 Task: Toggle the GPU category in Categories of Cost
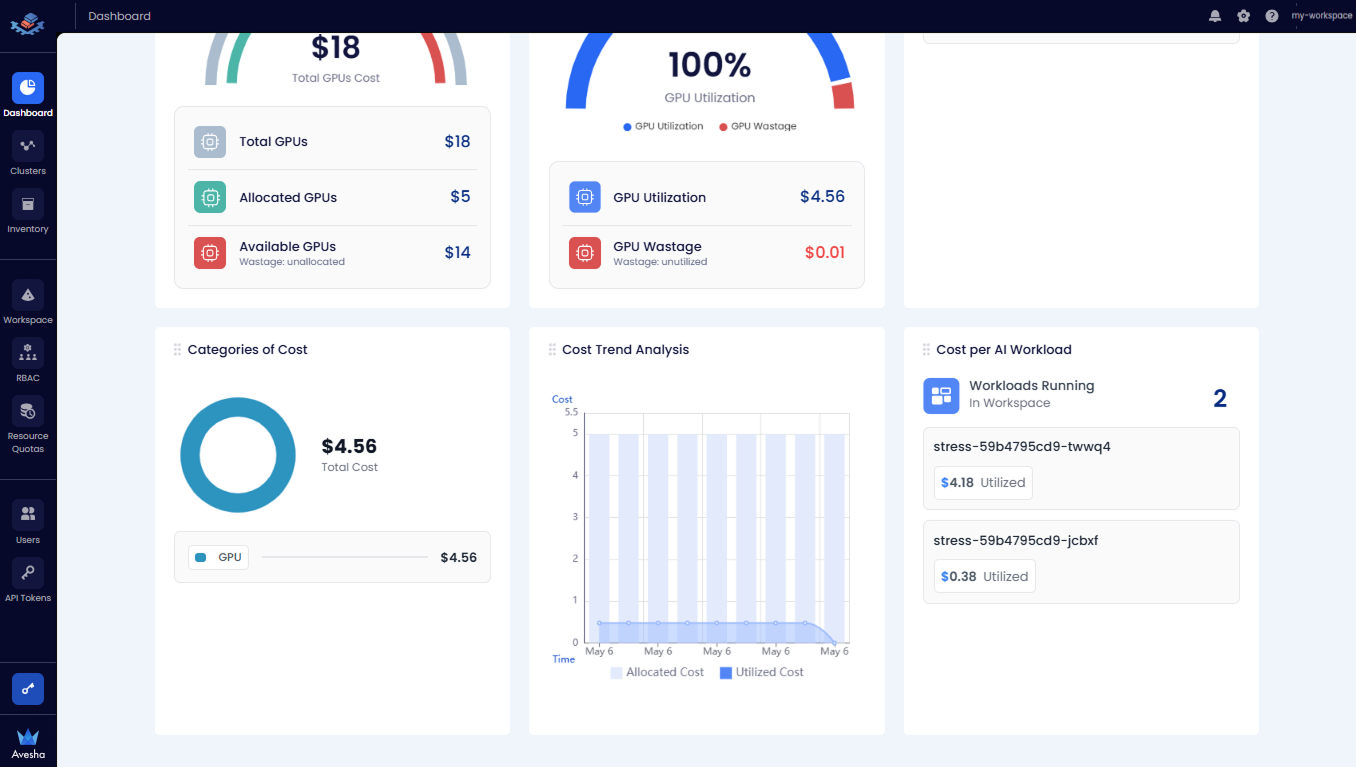[x=218, y=557]
